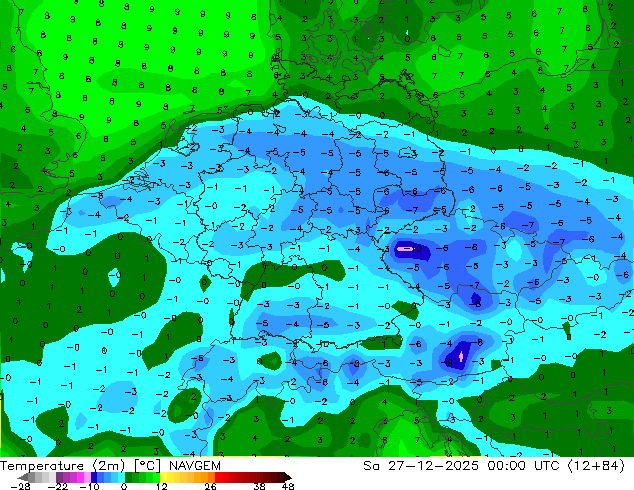Click the dark brown right arrow end of the legend
Screen dimensions: 634x490
coord(287,478)
